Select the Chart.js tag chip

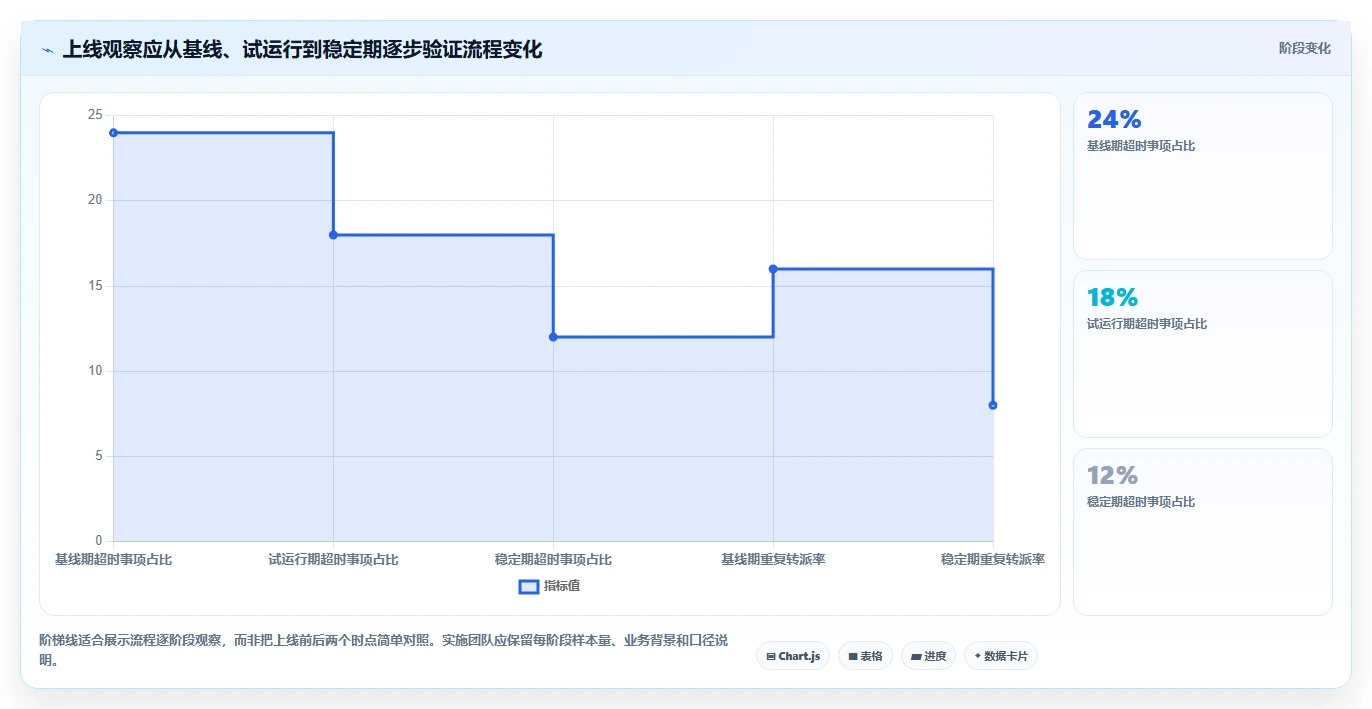793,656
